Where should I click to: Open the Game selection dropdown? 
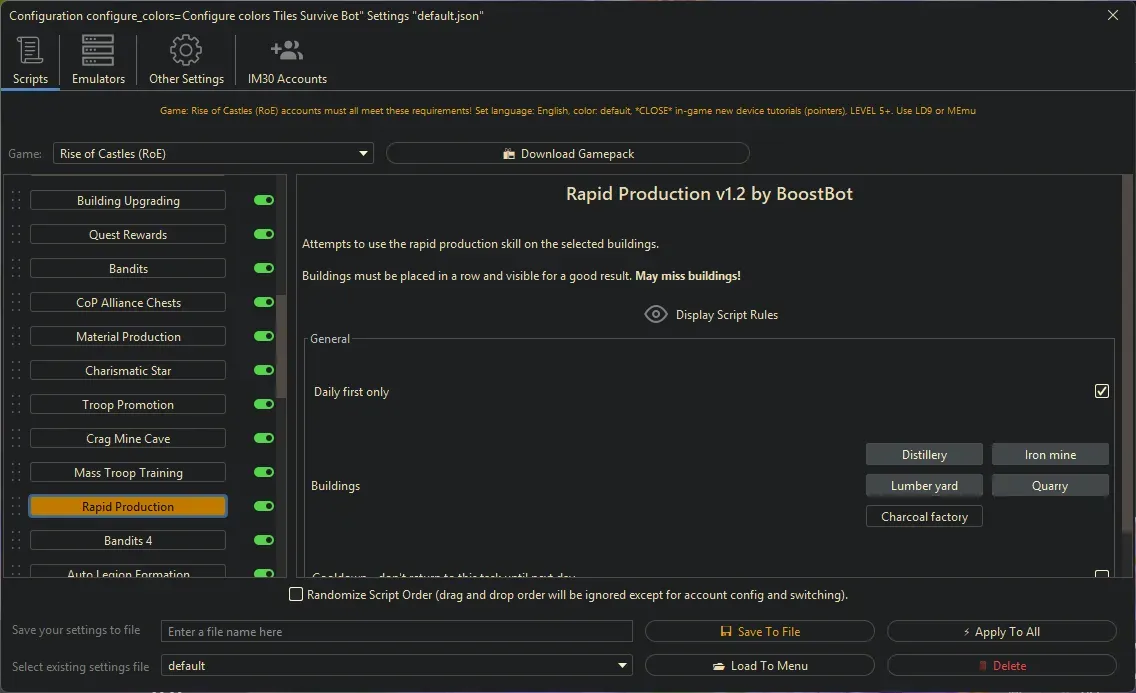click(x=213, y=154)
